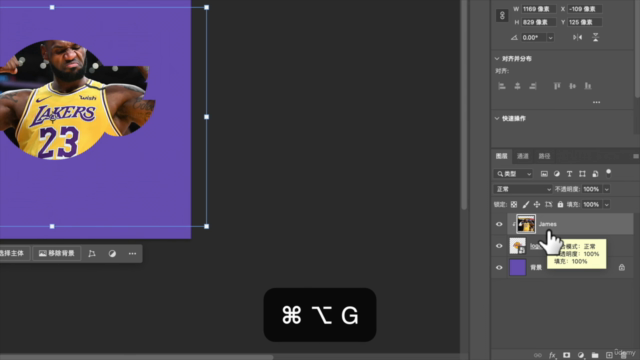640x360 pixels.
Task: Open the blend mode dropdown
Action: coord(523,189)
